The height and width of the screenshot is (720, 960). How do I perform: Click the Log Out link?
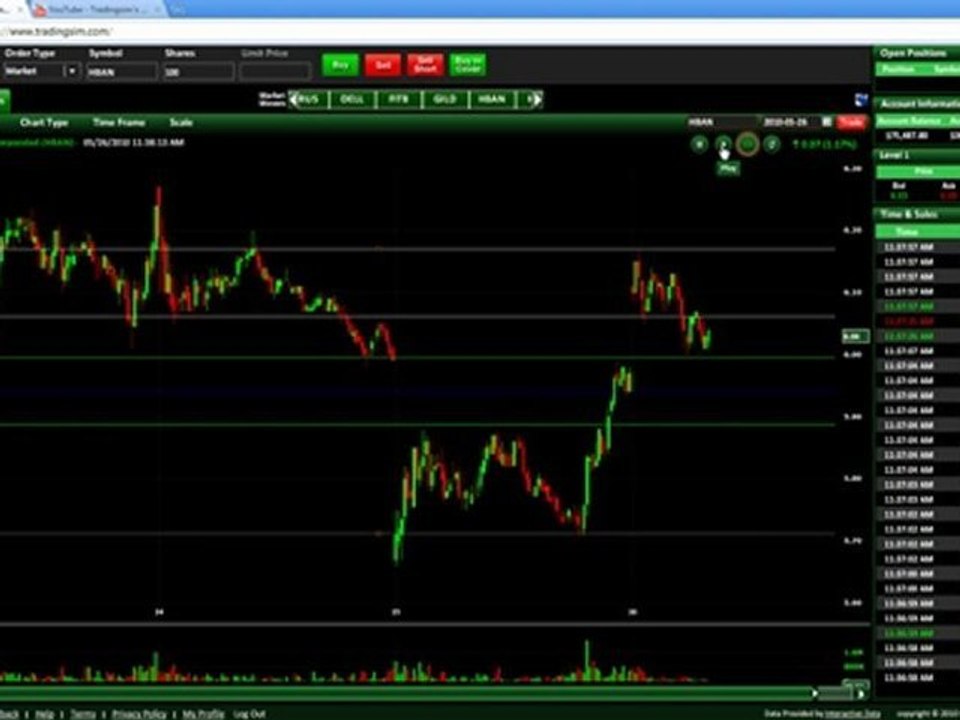coord(249,714)
